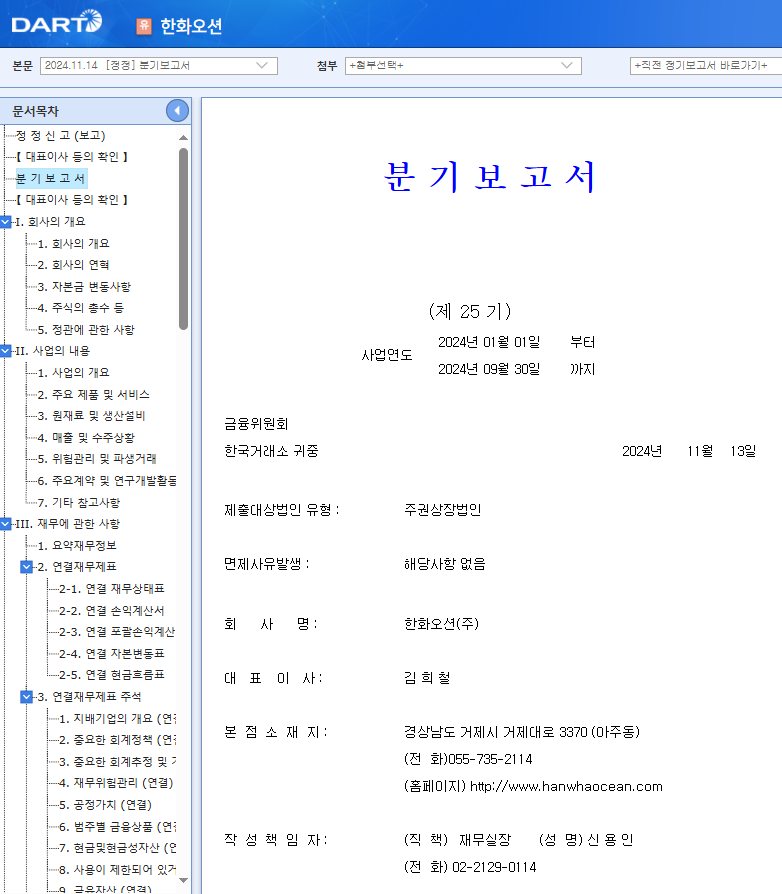This screenshot has width=782, height=894.
Task: Open 1. 사업의 개요
Action: click(74, 373)
